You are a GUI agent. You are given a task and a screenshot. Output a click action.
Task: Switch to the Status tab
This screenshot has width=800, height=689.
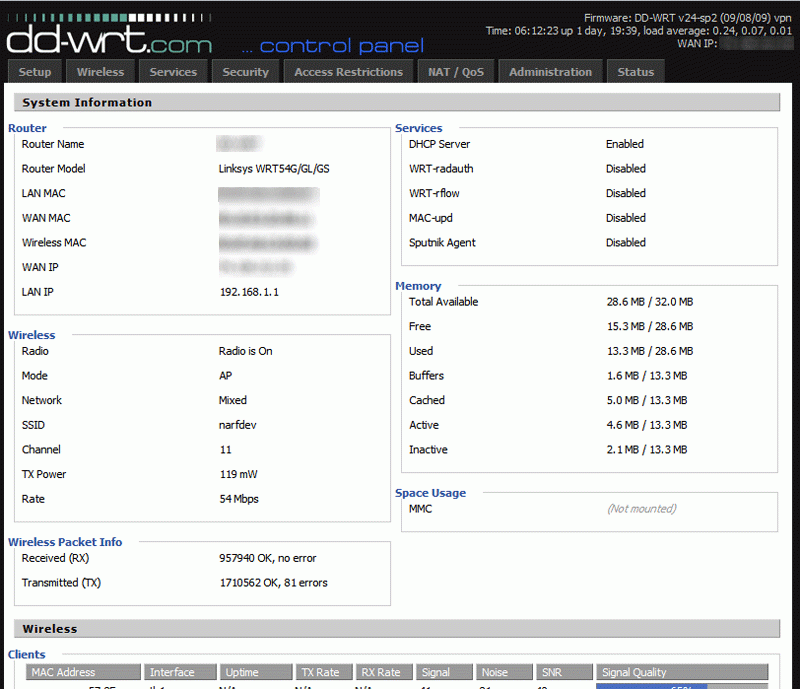635,72
